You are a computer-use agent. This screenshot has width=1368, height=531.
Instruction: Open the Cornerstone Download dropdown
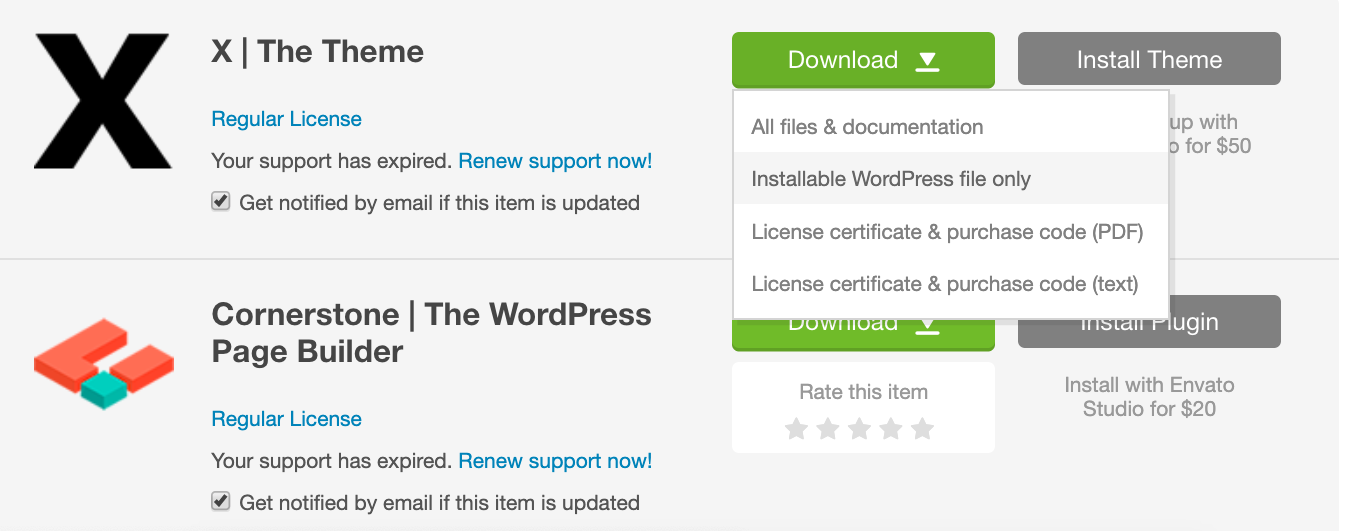(863, 335)
